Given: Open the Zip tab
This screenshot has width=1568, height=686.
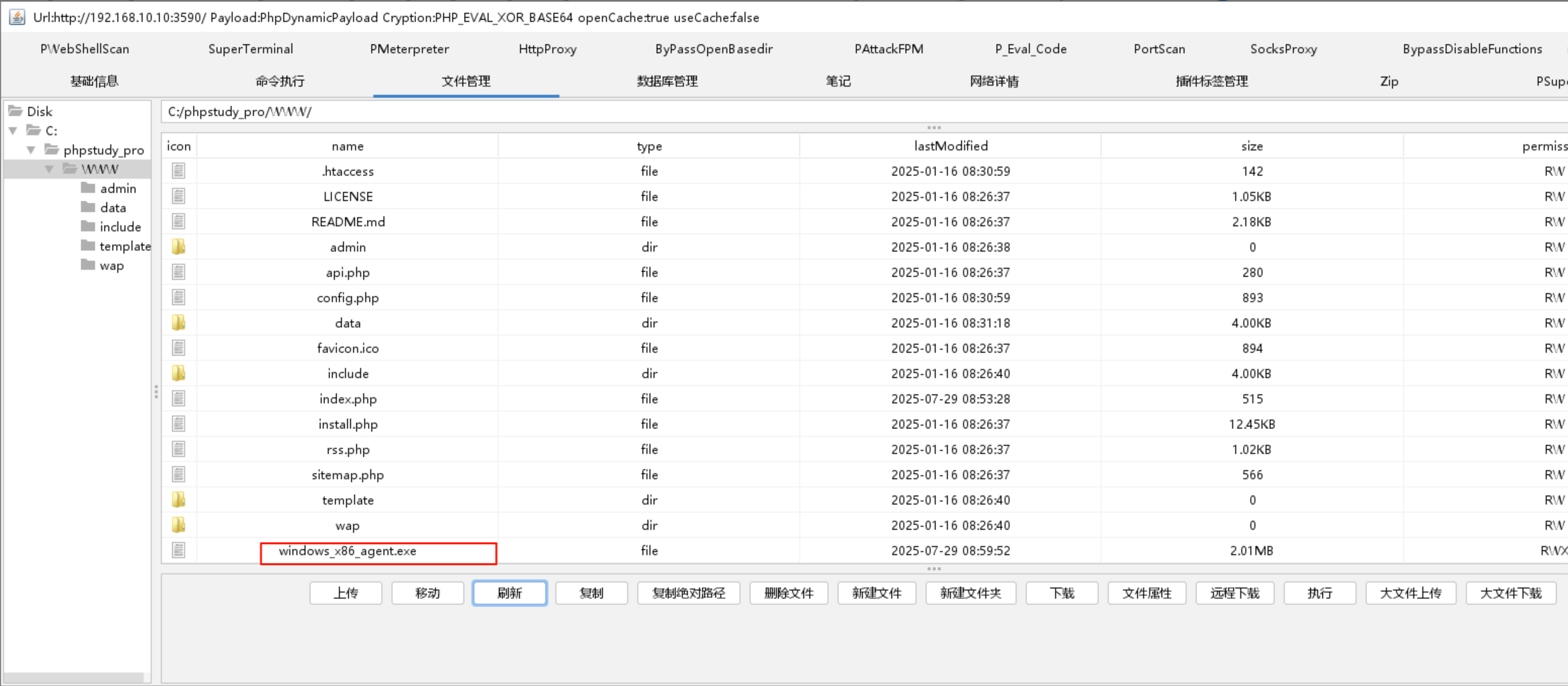Looking at the screenshot, I should [1389, 81].
